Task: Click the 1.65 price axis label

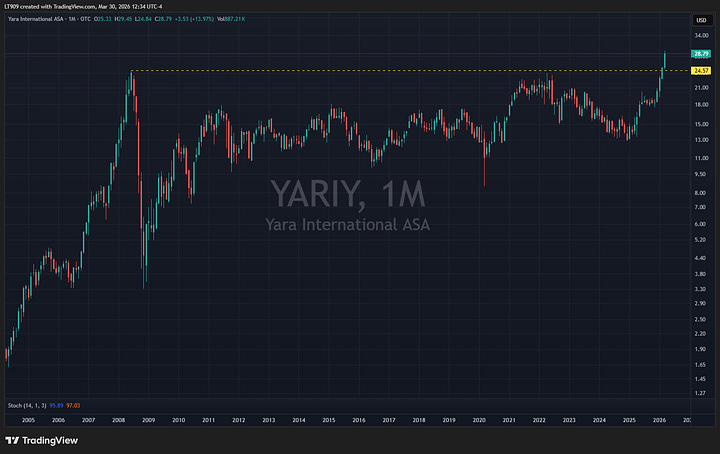Action: point(700,365)
